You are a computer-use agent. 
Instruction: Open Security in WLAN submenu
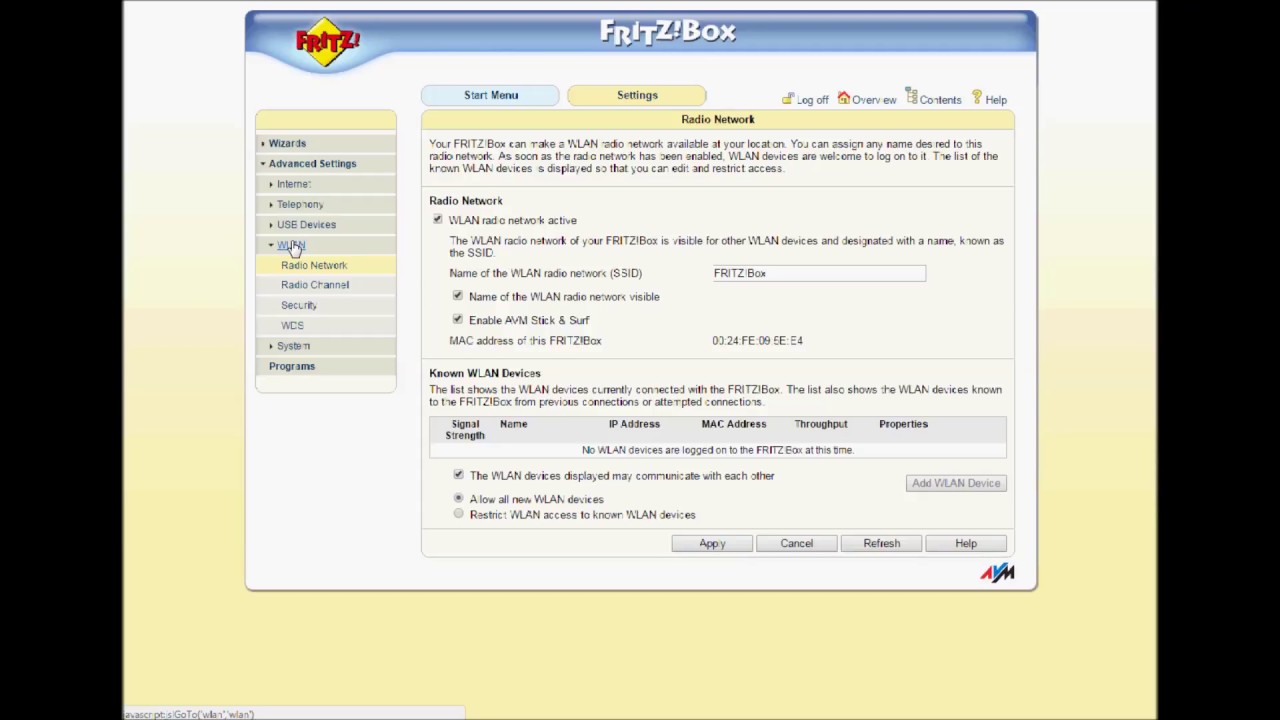point(298,305)
